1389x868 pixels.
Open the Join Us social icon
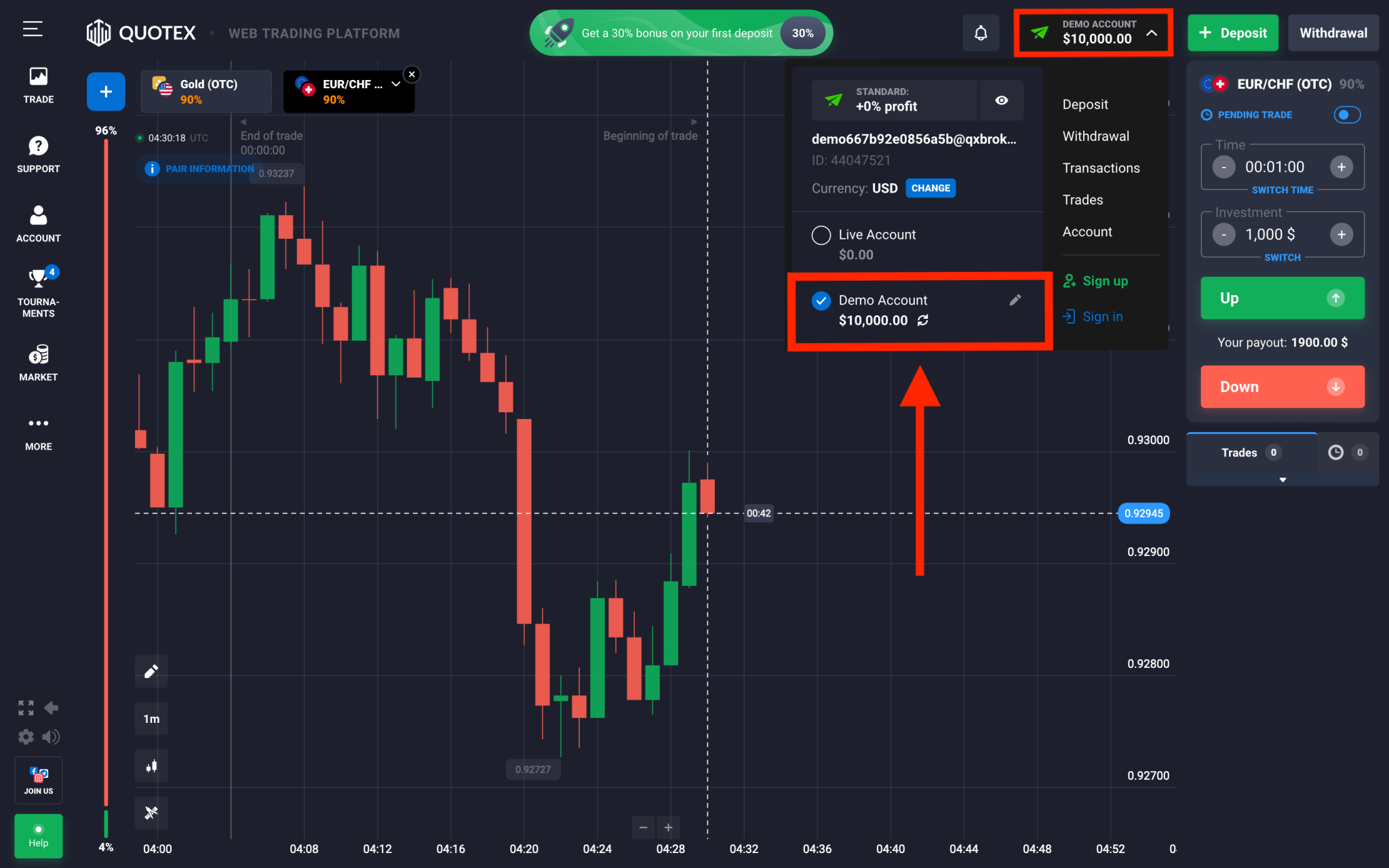click(x=38, y=780)
